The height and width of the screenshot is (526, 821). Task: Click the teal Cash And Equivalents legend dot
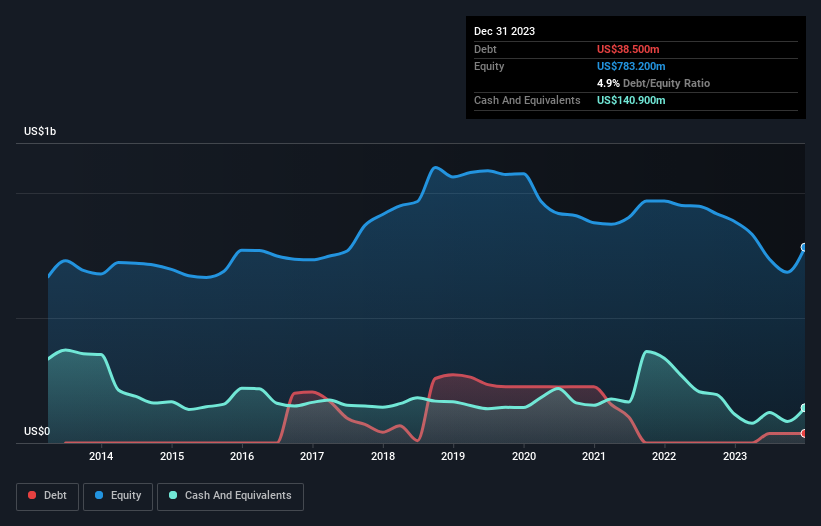173,495
